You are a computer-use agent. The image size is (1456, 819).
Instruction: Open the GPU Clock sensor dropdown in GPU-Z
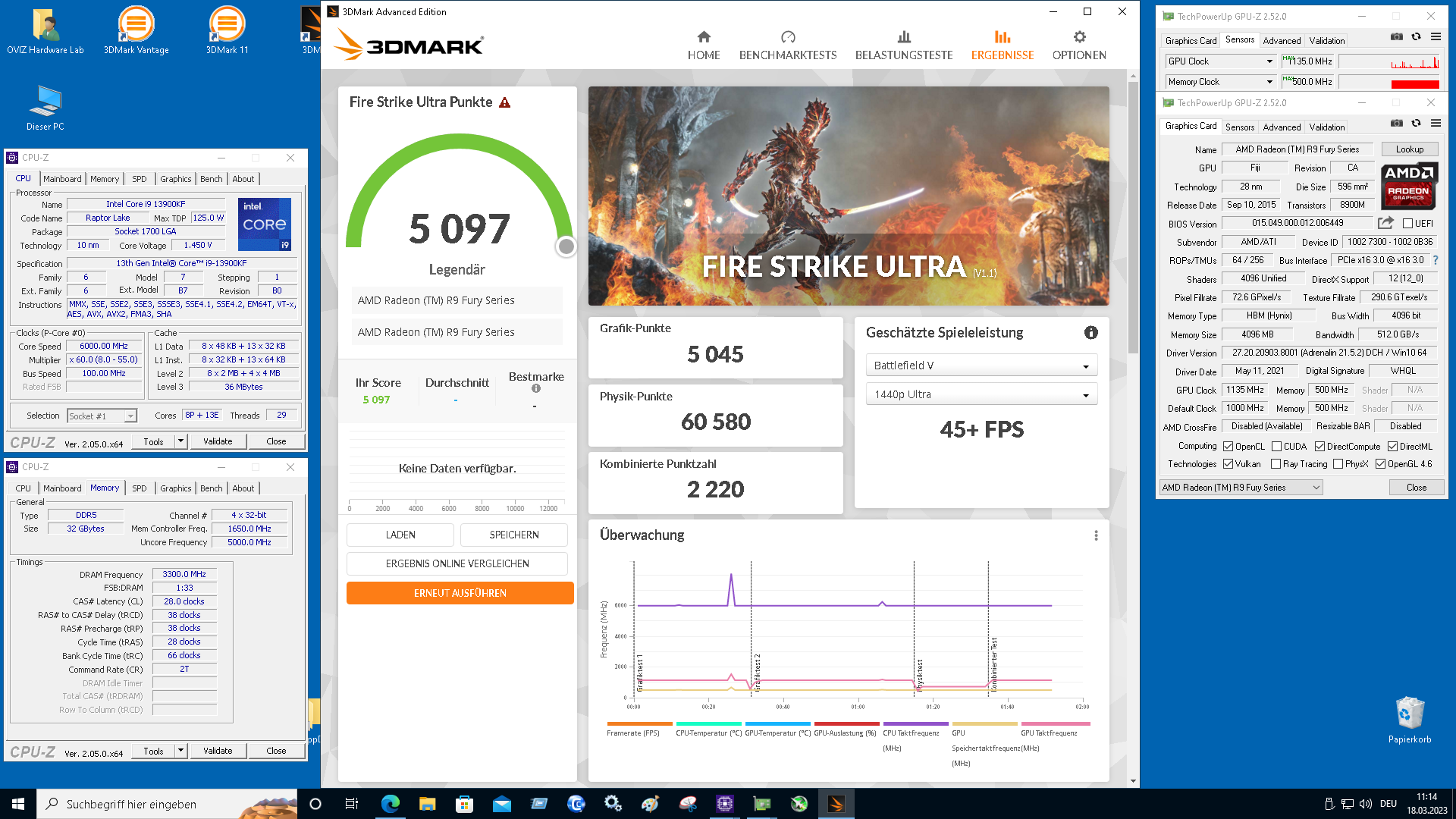tap(1220, 61)
